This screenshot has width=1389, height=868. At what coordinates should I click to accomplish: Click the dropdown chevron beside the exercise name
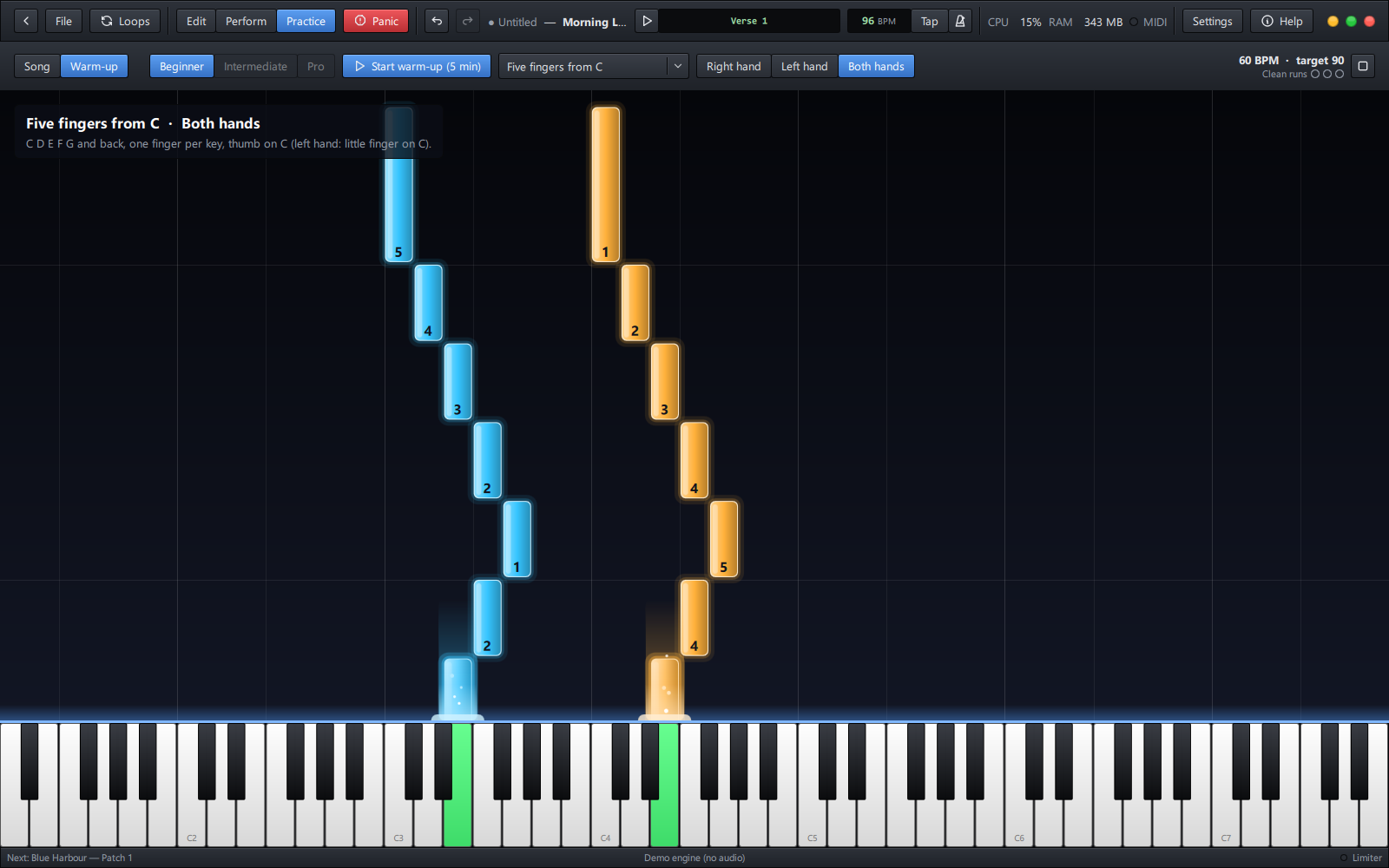tap(678, 66)
